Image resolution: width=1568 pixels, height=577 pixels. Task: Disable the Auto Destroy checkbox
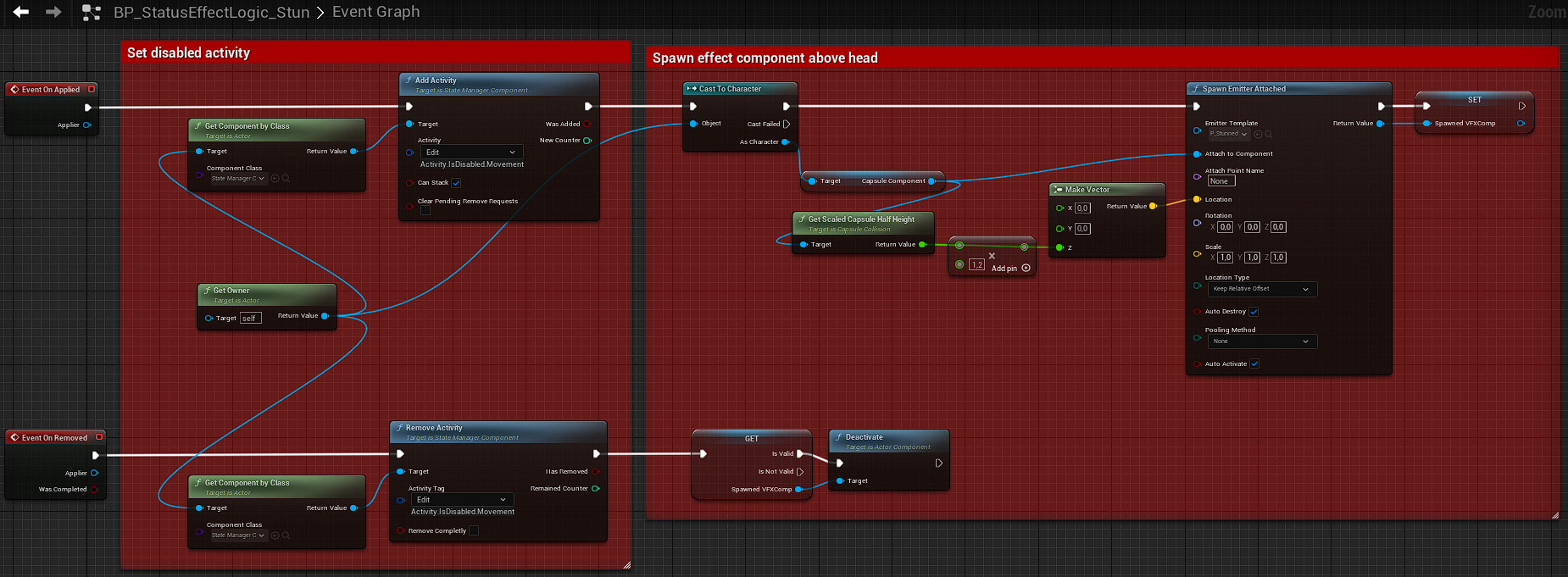[1254, 312]
